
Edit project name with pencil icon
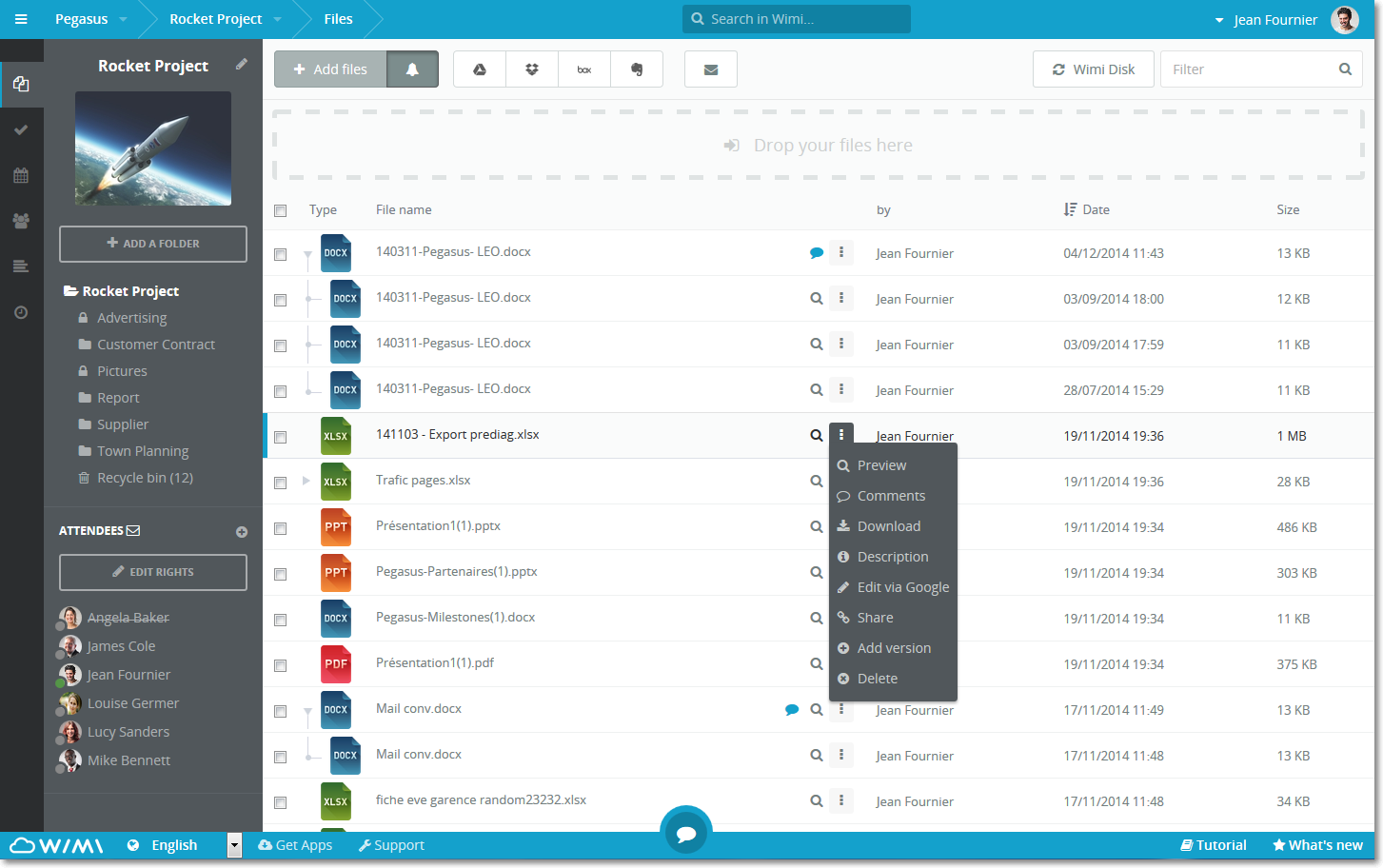tap(242, 65)
